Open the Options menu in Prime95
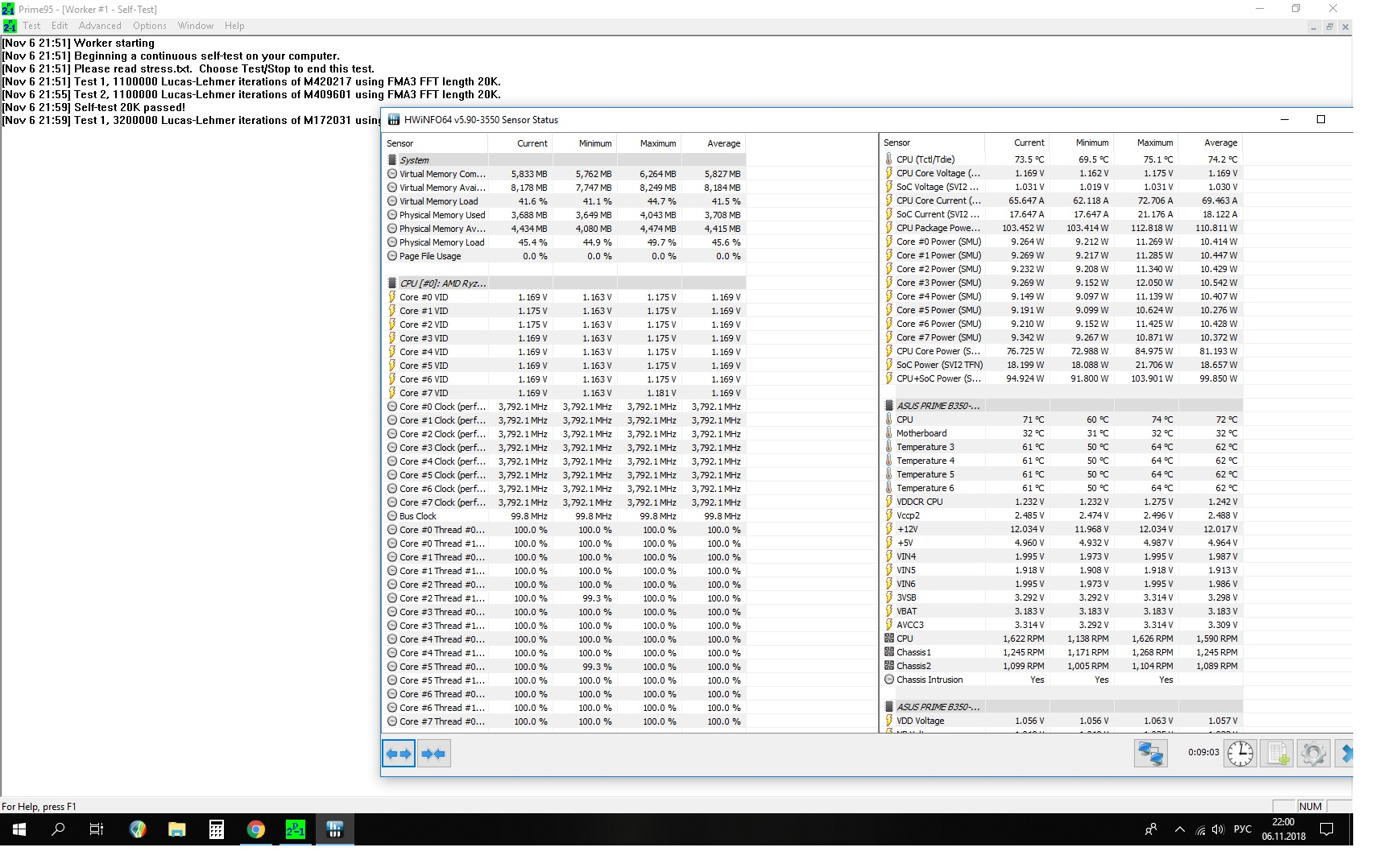1387x868 pixels. coord(150,26)
